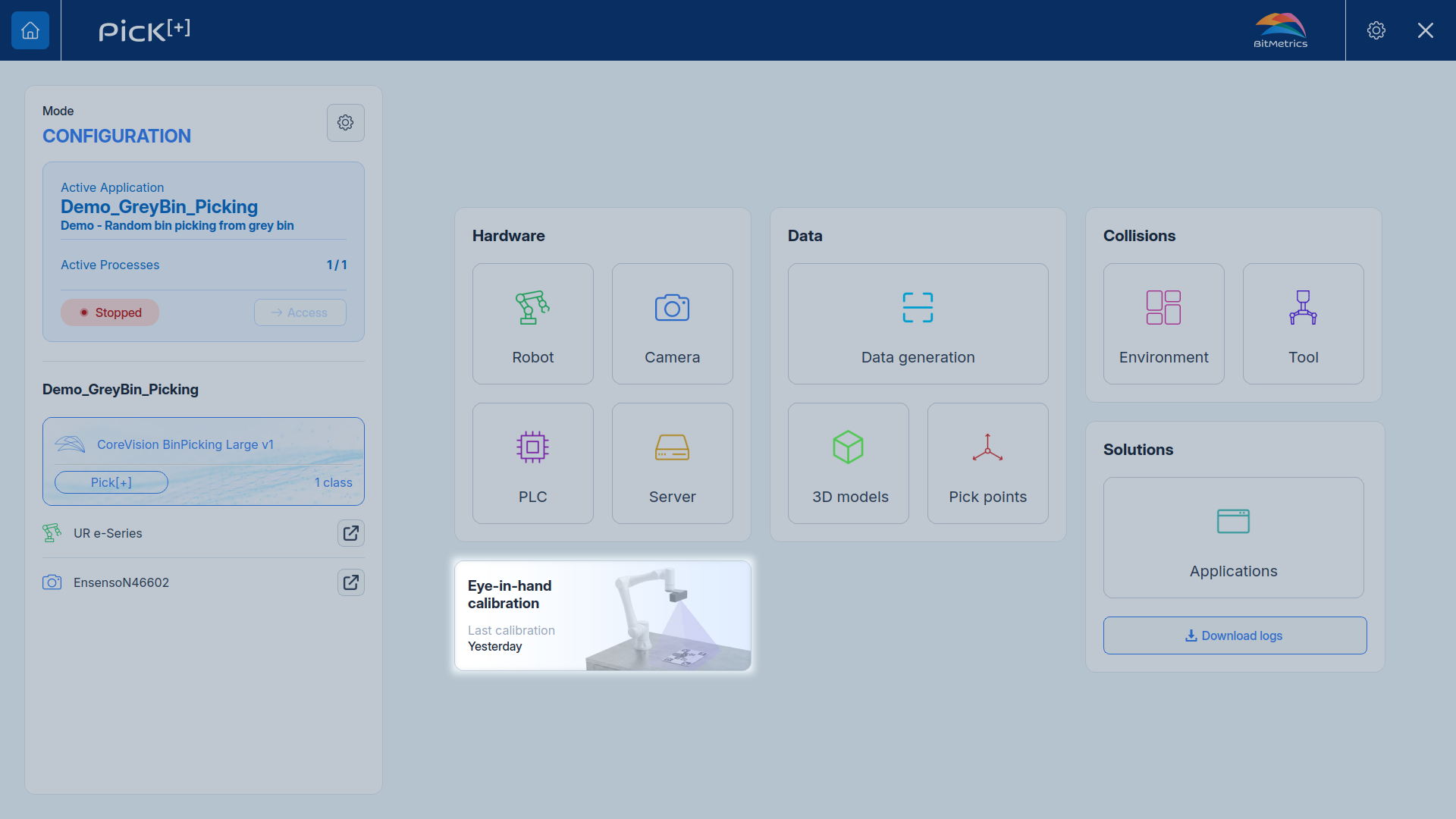Click the Collisions section heading
The image size is (1456, 819).
click(x=1140, y=236)
